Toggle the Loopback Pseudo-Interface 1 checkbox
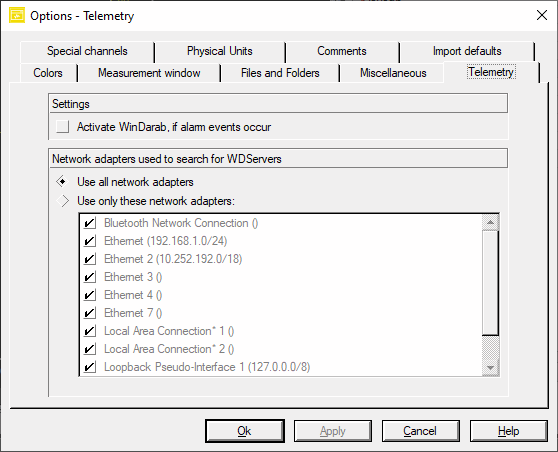 coord(90,367)
